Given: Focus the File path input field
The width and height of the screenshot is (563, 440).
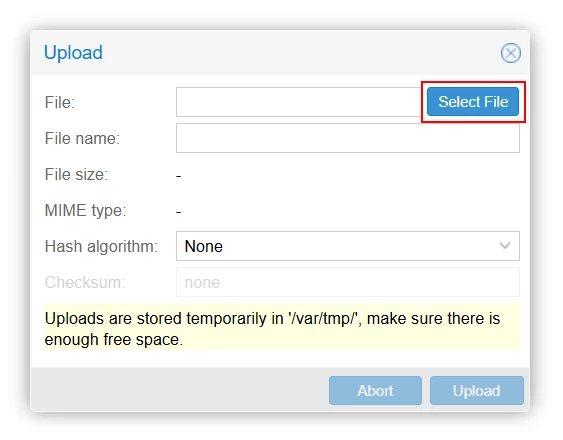Looking at the screenshot, I should coord(300,102).
